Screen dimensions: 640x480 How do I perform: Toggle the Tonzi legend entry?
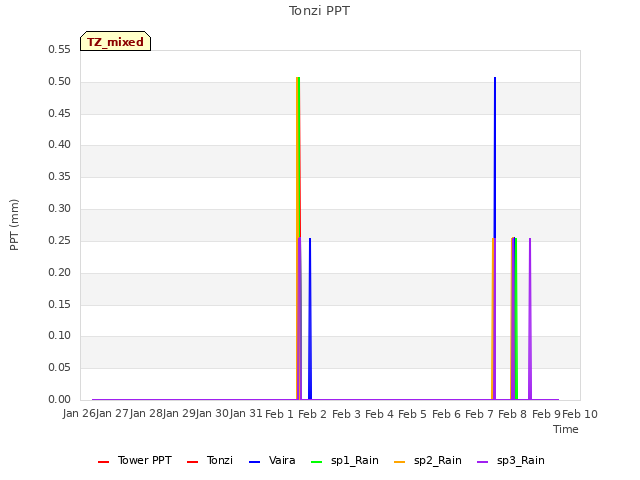point(209,460)
